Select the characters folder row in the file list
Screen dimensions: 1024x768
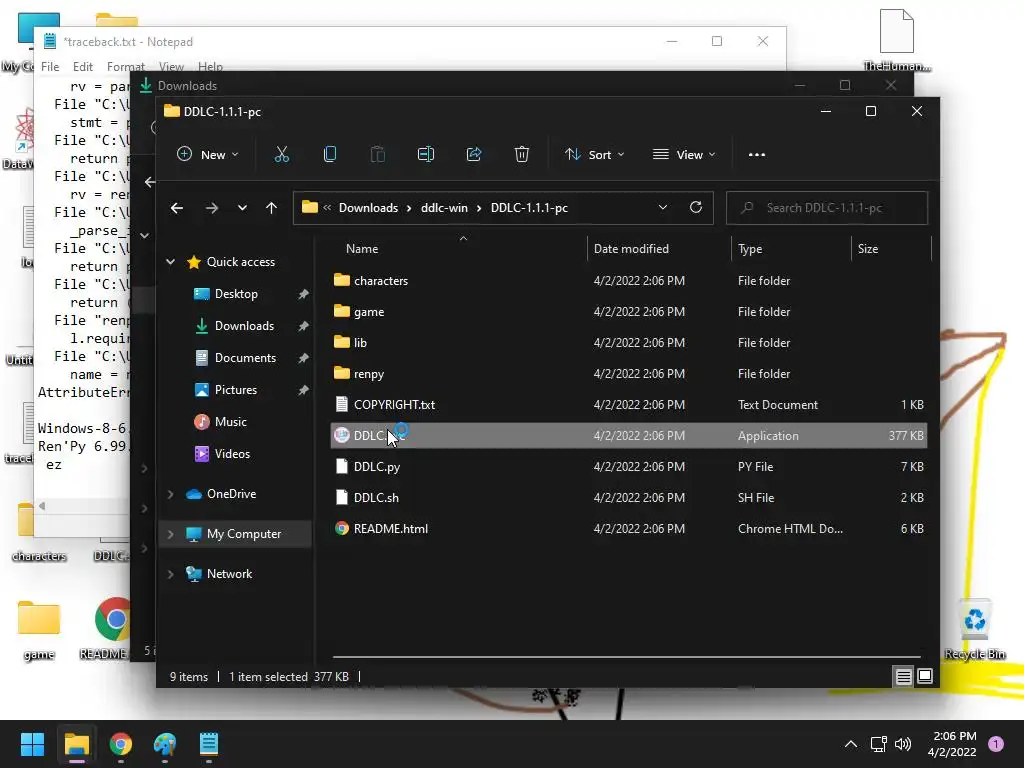tap(629, 281)
